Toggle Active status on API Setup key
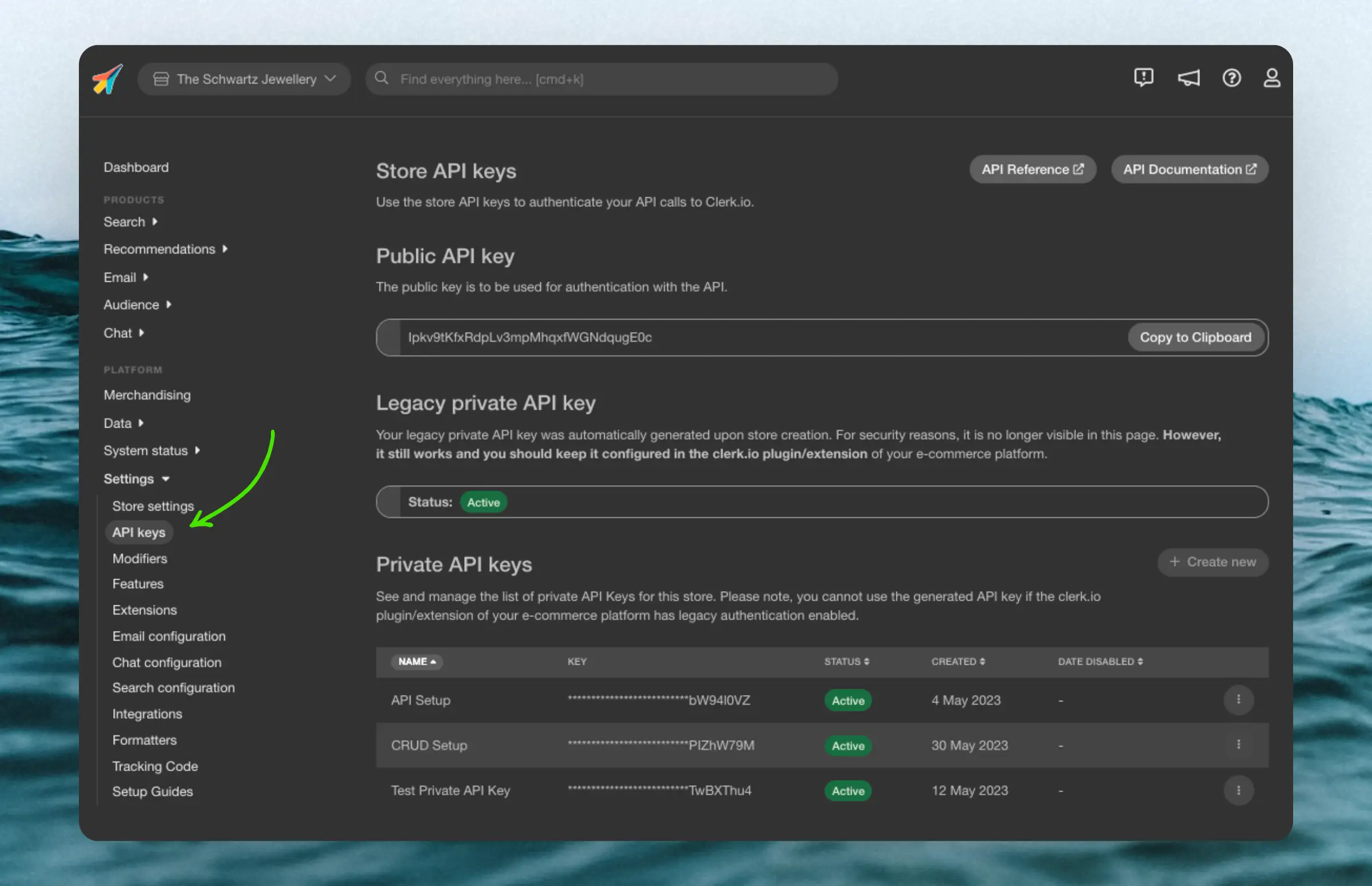Viewport: 1372px width, 886px height. click(x=847, y=700)
